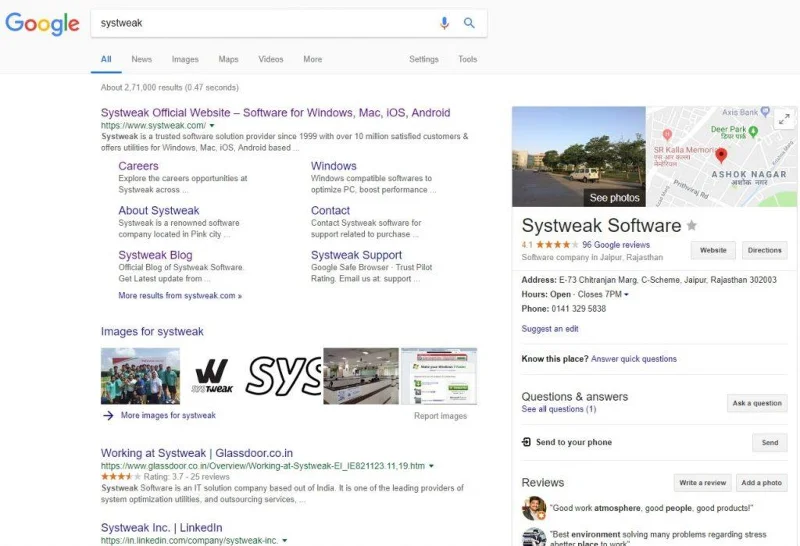Click the red map location pin

click(x=721, y=155)
